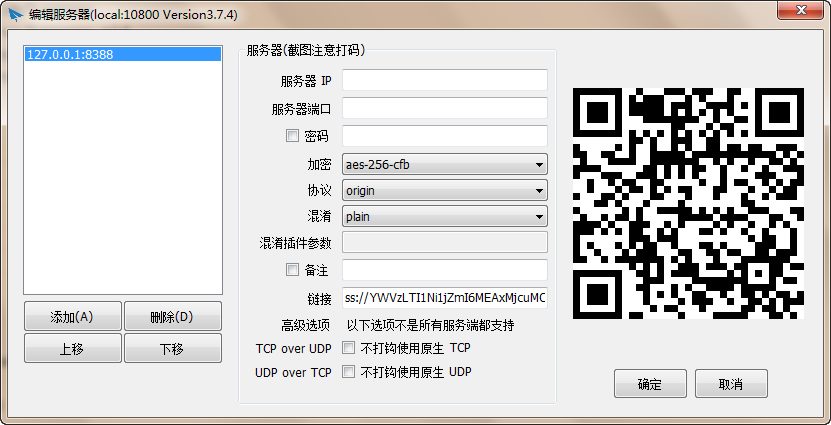Click the 服务器端口 input field

click(445, 109)
